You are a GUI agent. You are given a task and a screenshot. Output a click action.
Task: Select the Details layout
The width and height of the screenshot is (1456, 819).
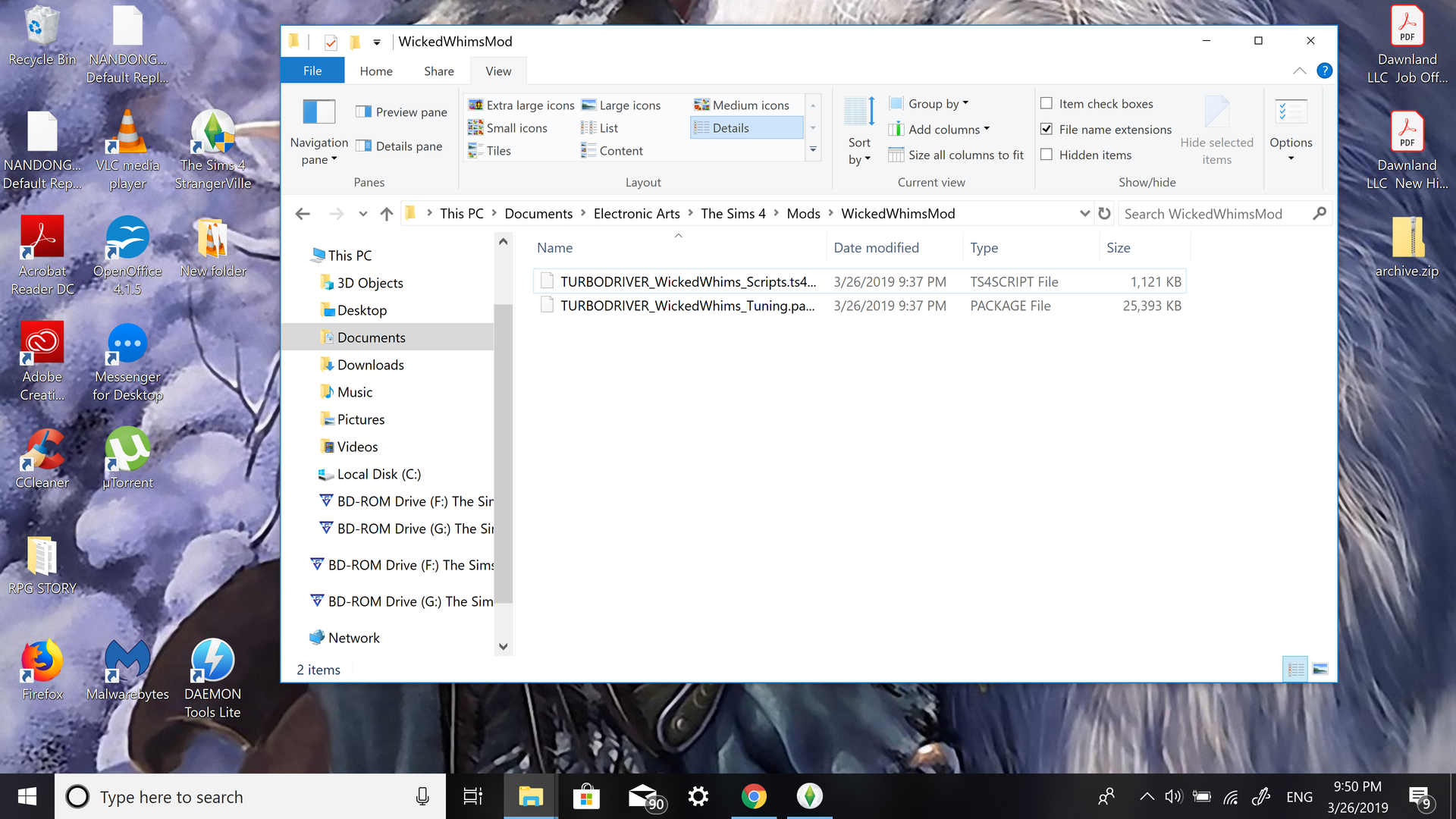pos(746,128)
